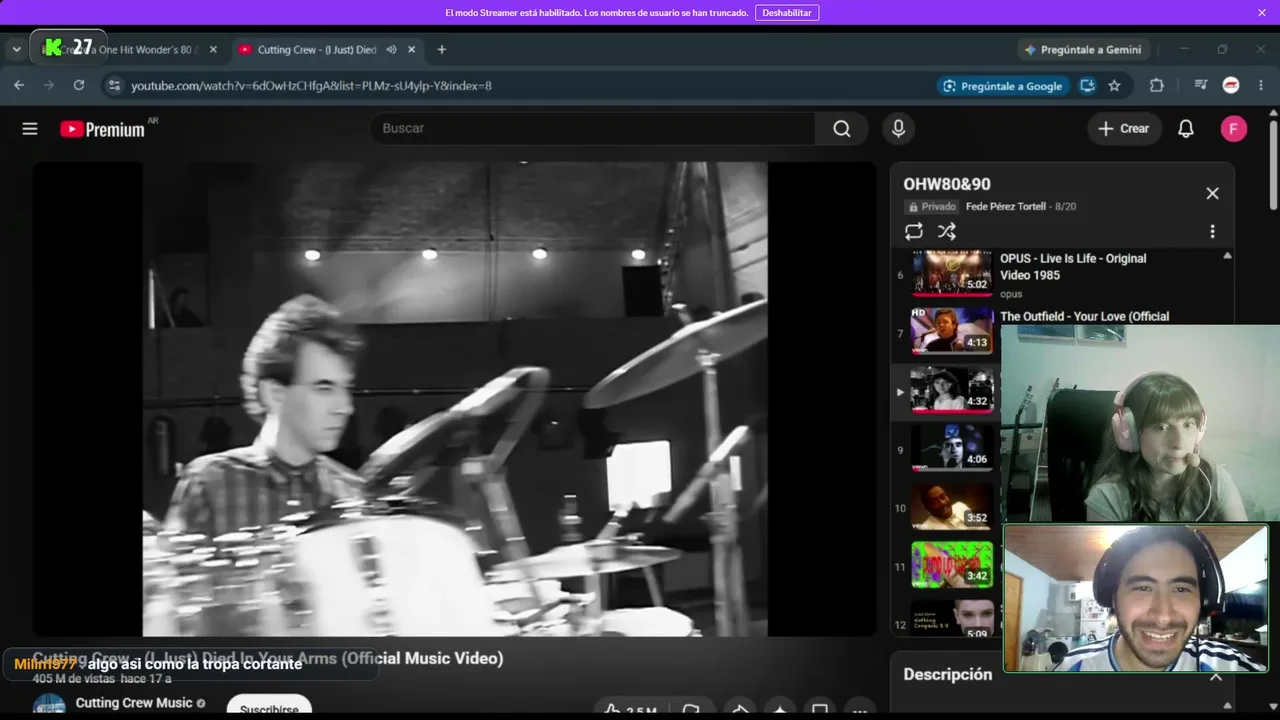
Task: Mute the Cutting Crew tab audio
Action: tap(391, 50)
